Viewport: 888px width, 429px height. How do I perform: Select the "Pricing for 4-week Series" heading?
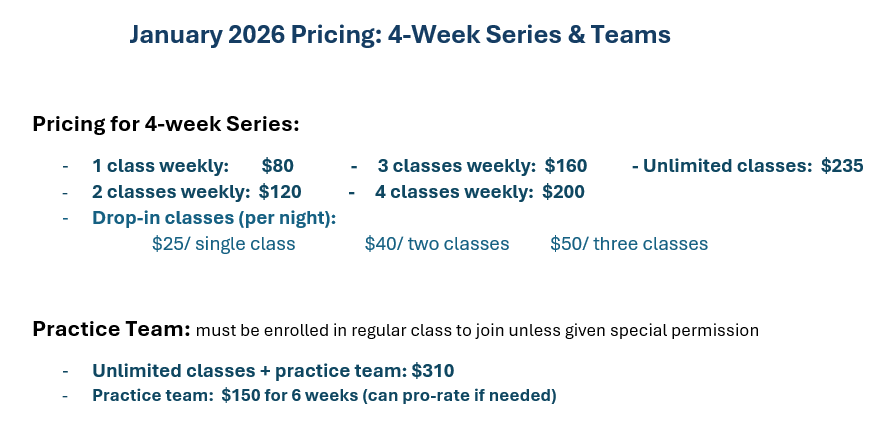click(x=166, y=125)
